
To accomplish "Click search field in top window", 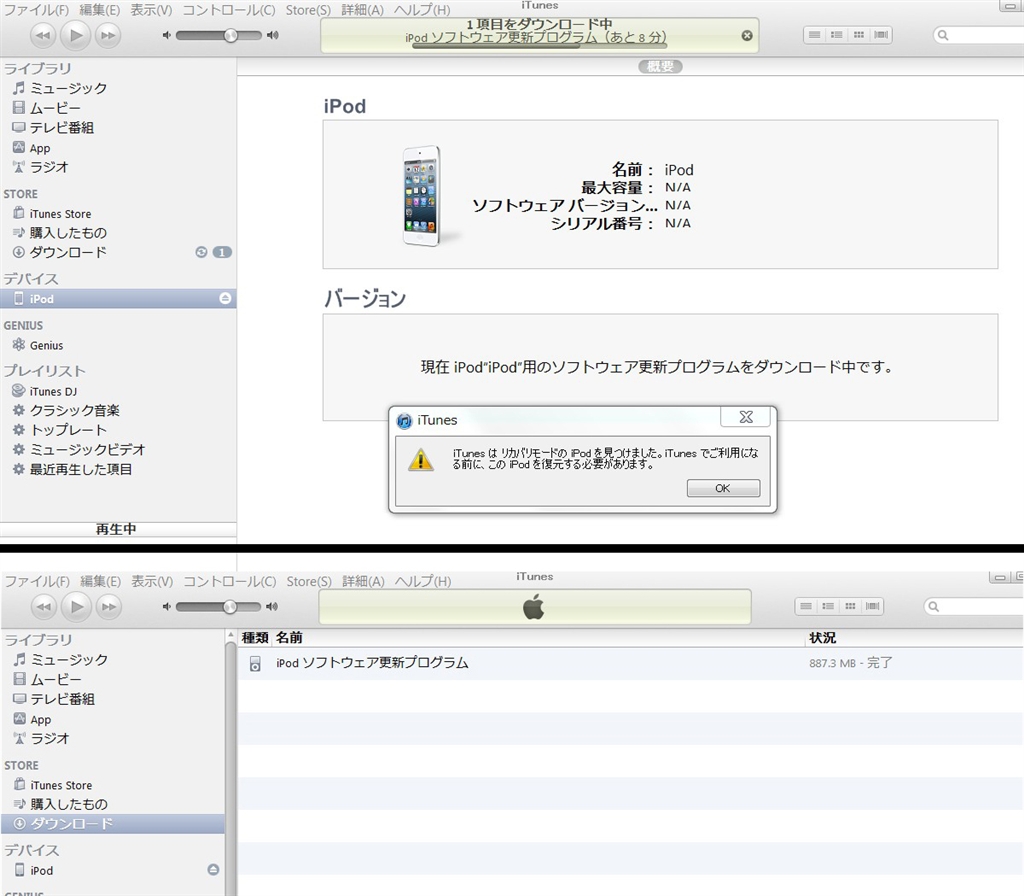I will click(978, 35).
